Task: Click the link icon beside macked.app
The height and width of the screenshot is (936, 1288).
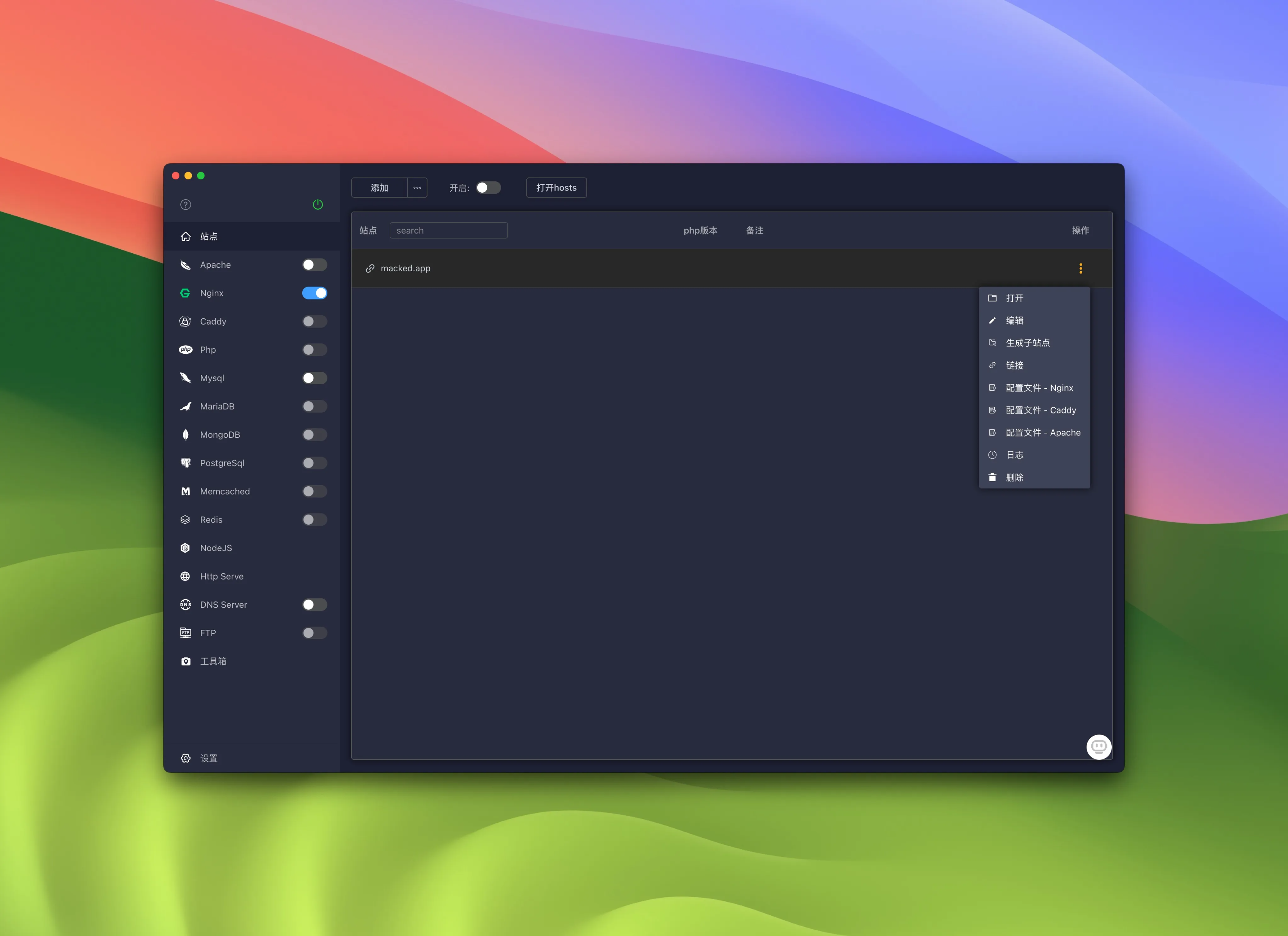Action: pos(370,268)
